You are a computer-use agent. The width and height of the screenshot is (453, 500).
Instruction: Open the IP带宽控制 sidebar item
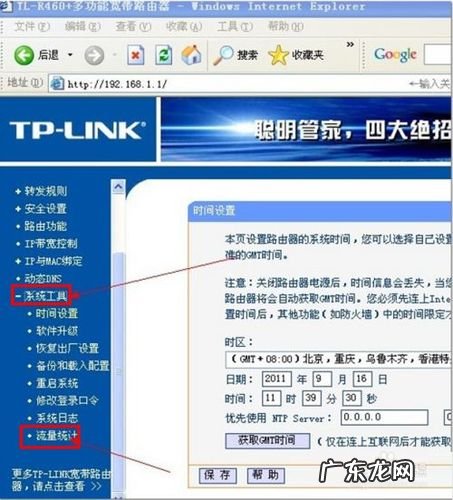coord(47,244)
